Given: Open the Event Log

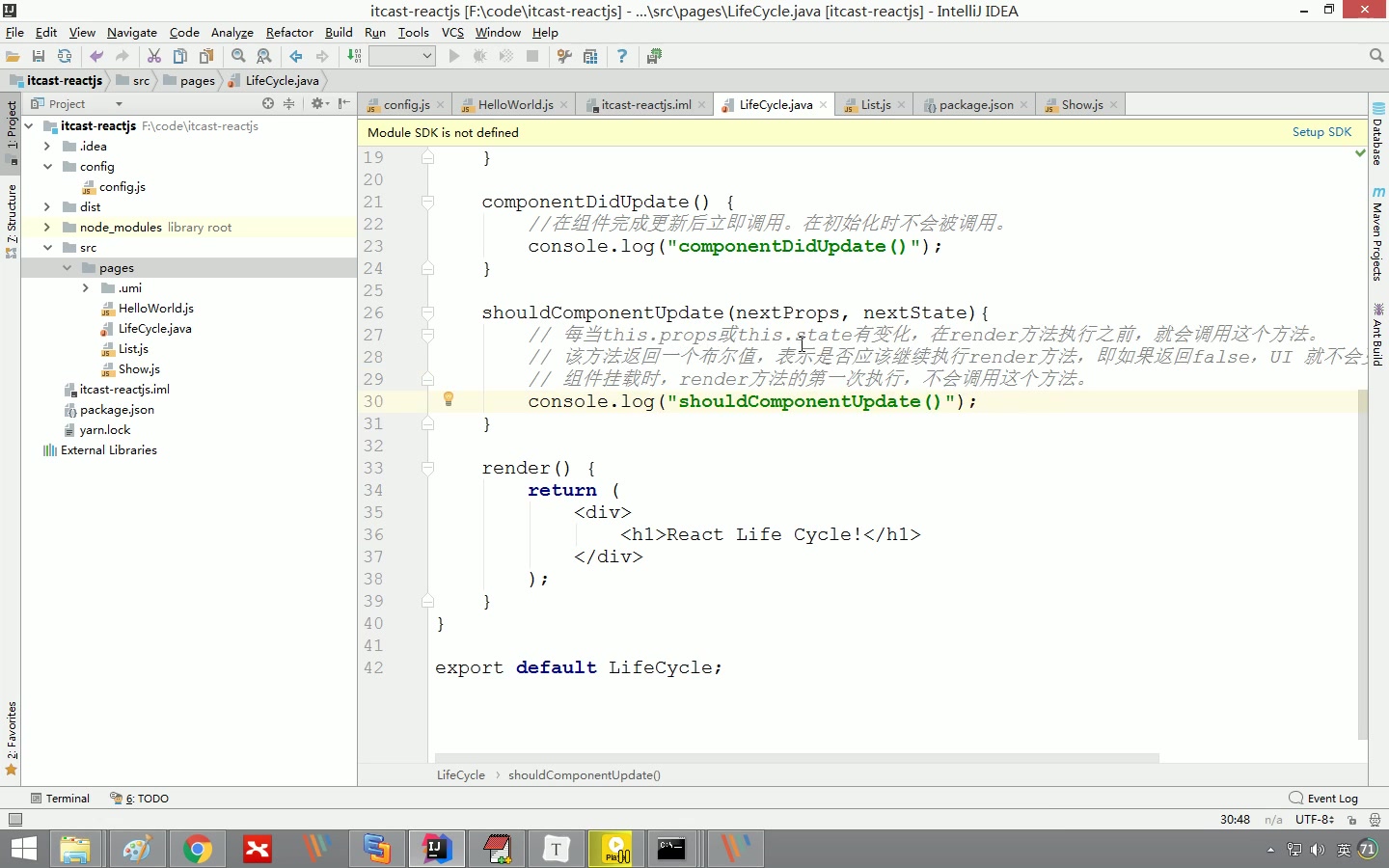Looking at the screenshot, I should pyautogui.click(x=1323, y=799).
